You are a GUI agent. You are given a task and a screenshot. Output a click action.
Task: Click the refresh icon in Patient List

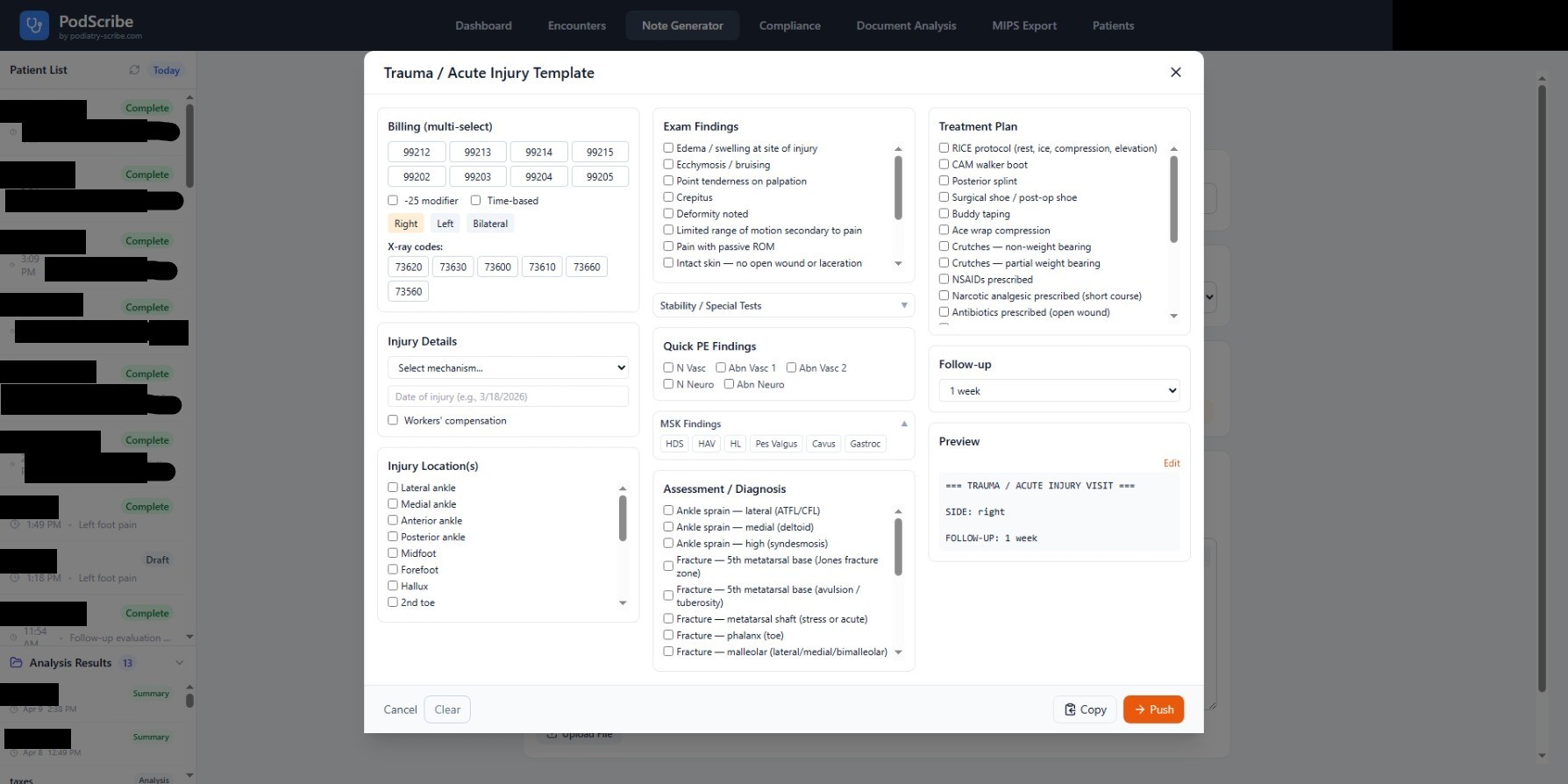click(x=134, y=70)
